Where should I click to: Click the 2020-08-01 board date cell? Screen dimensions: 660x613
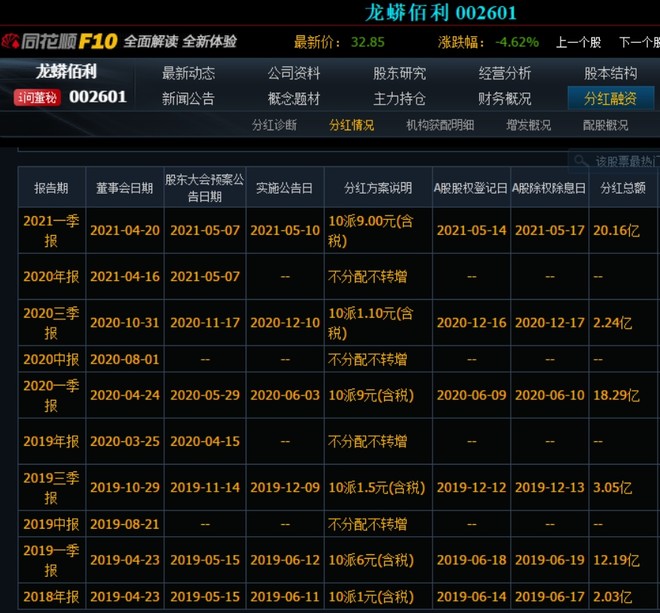(125, 359)
